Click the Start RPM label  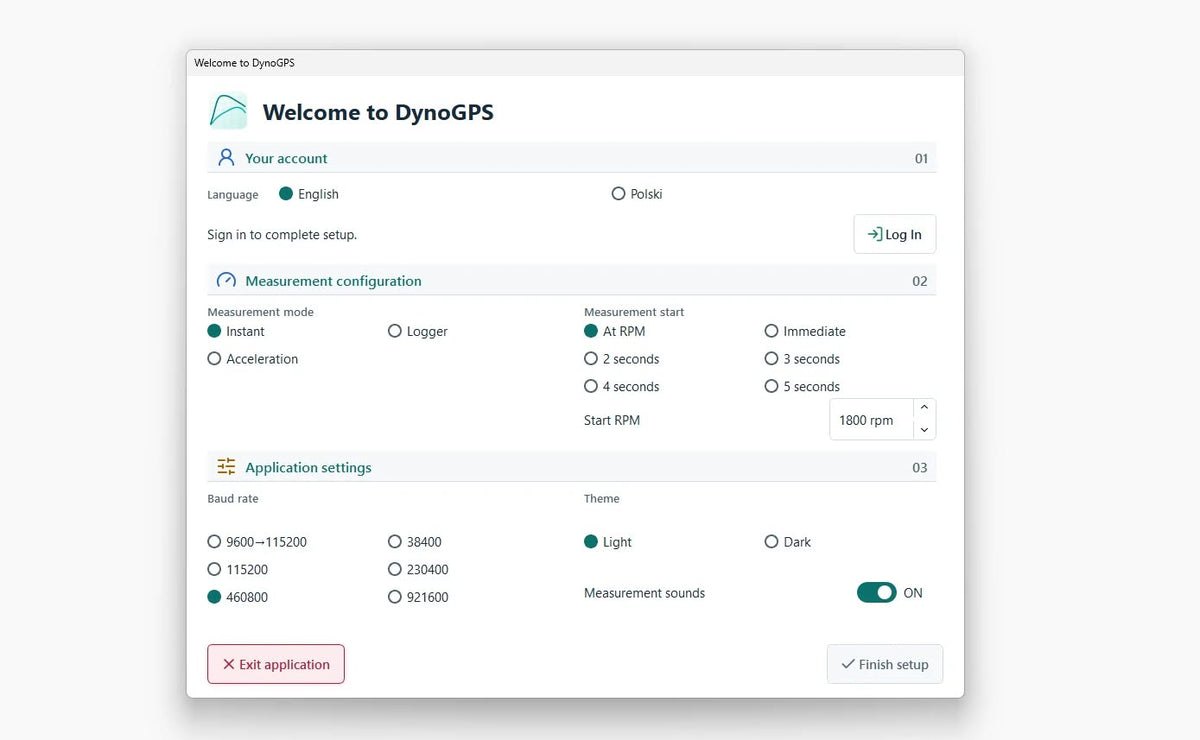point(612,420)
